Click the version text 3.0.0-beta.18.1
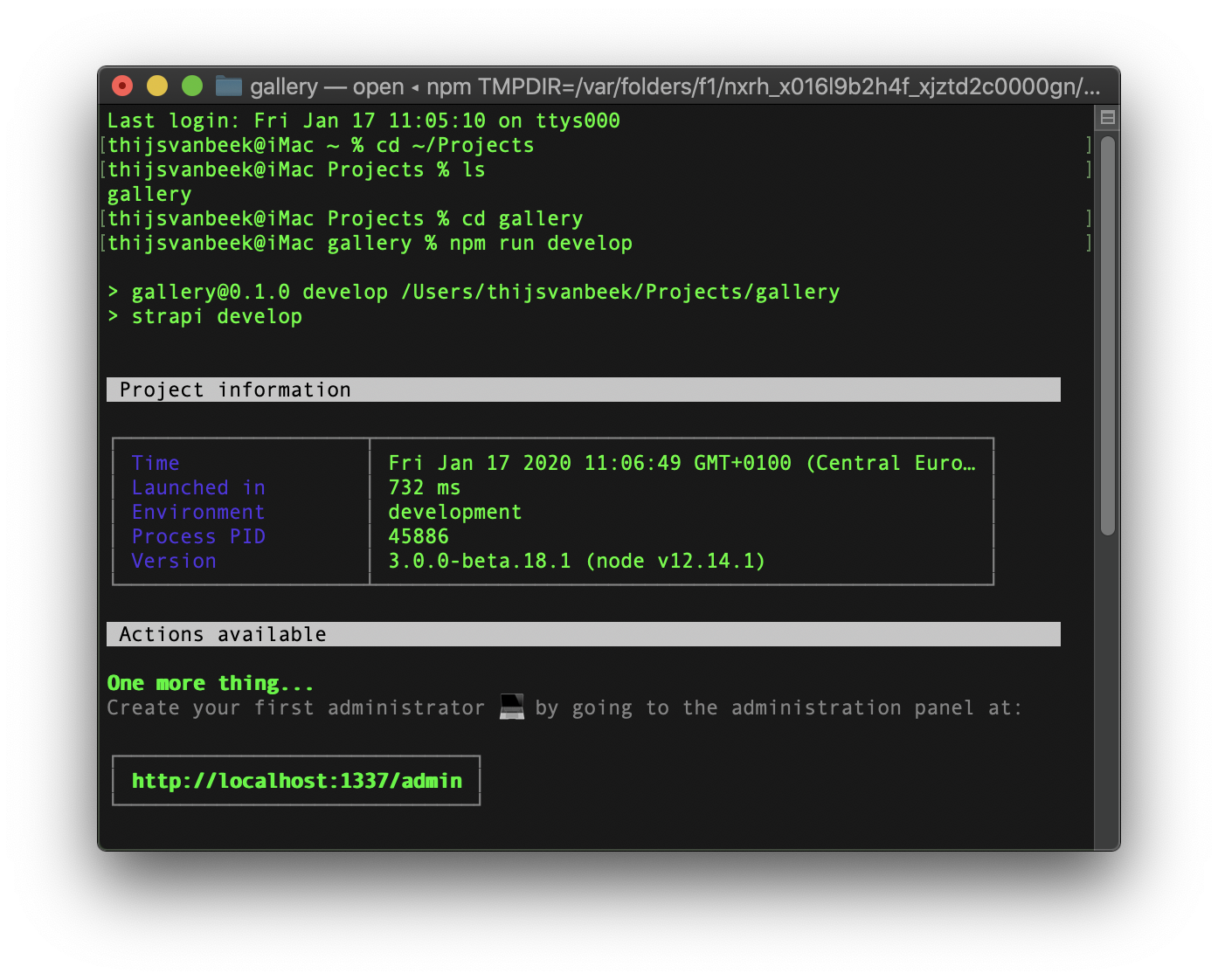1218x980 pixels. pos(480,561)
